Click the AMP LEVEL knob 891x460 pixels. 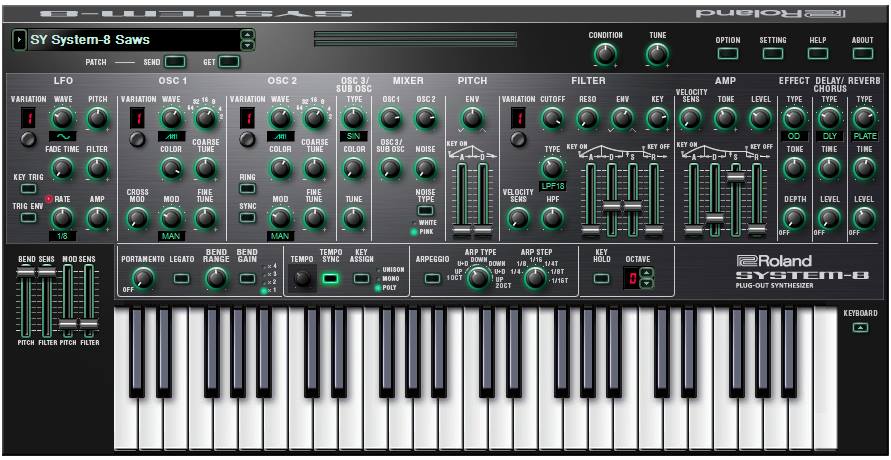coord(760,118)
